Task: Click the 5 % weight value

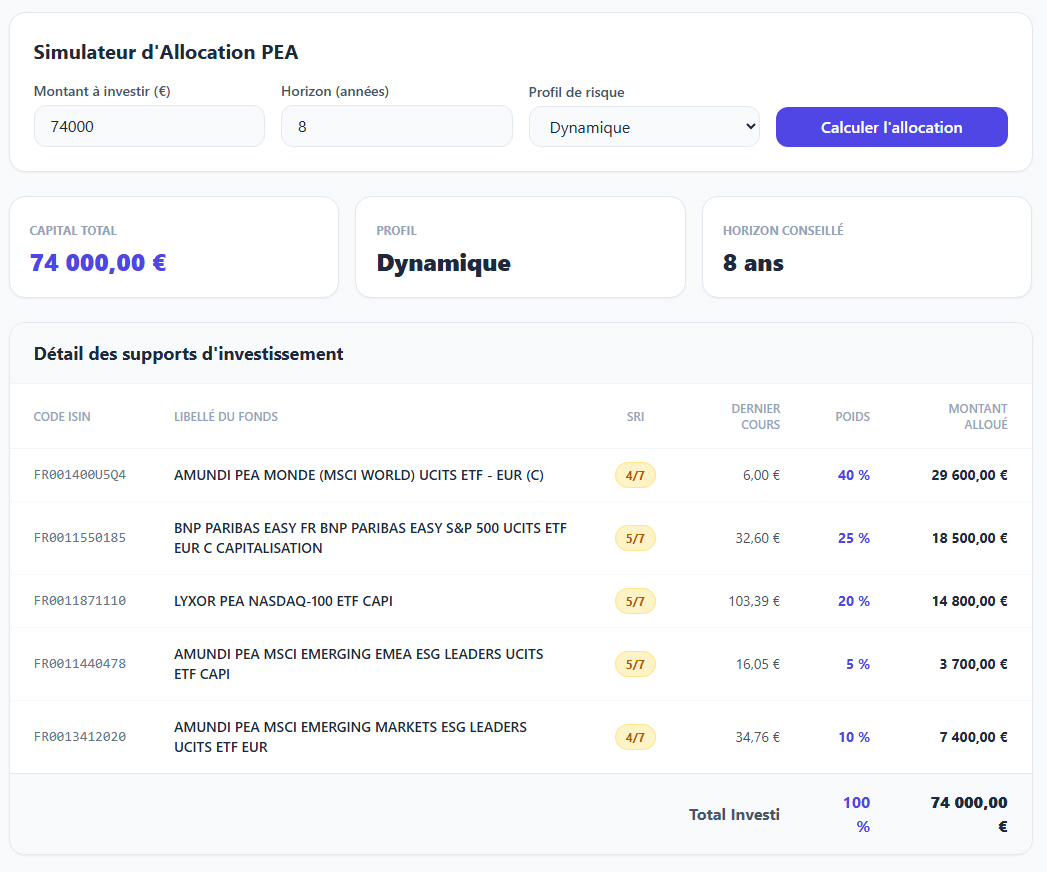Action: click(x=857, y=664)
